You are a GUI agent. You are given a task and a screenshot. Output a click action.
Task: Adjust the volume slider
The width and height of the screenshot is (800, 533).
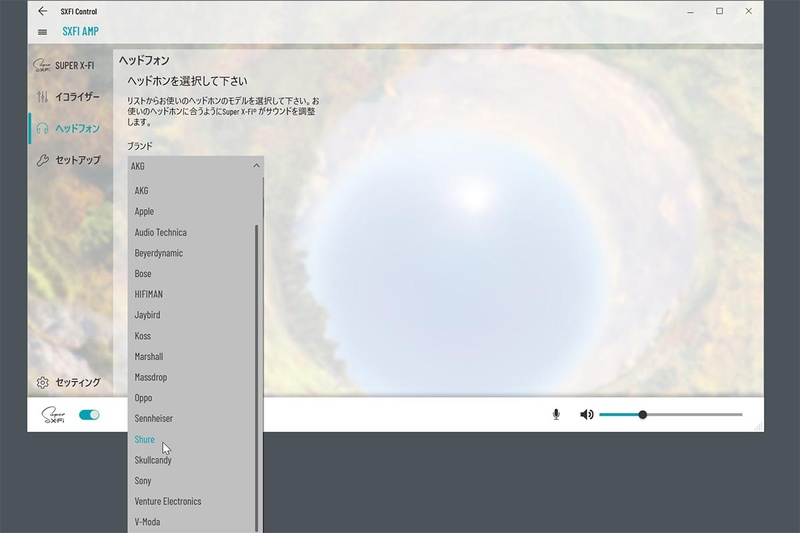click(x=670, y=415)
